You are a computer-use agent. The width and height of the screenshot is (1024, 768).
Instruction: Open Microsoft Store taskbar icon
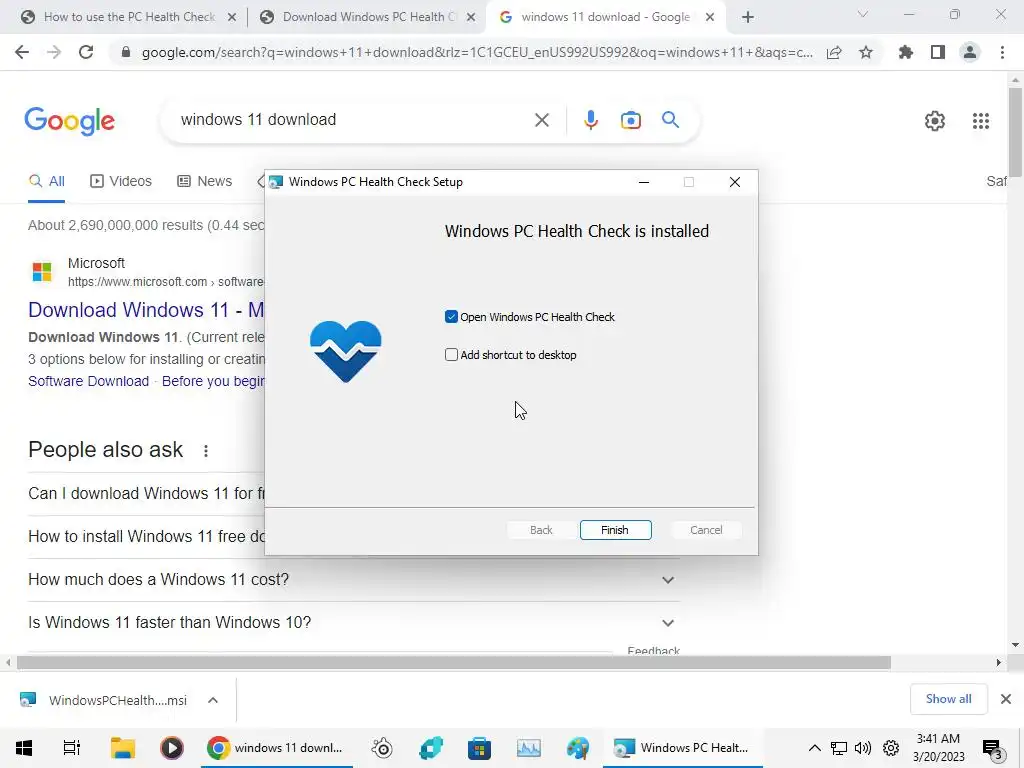(x=479, y=748)
